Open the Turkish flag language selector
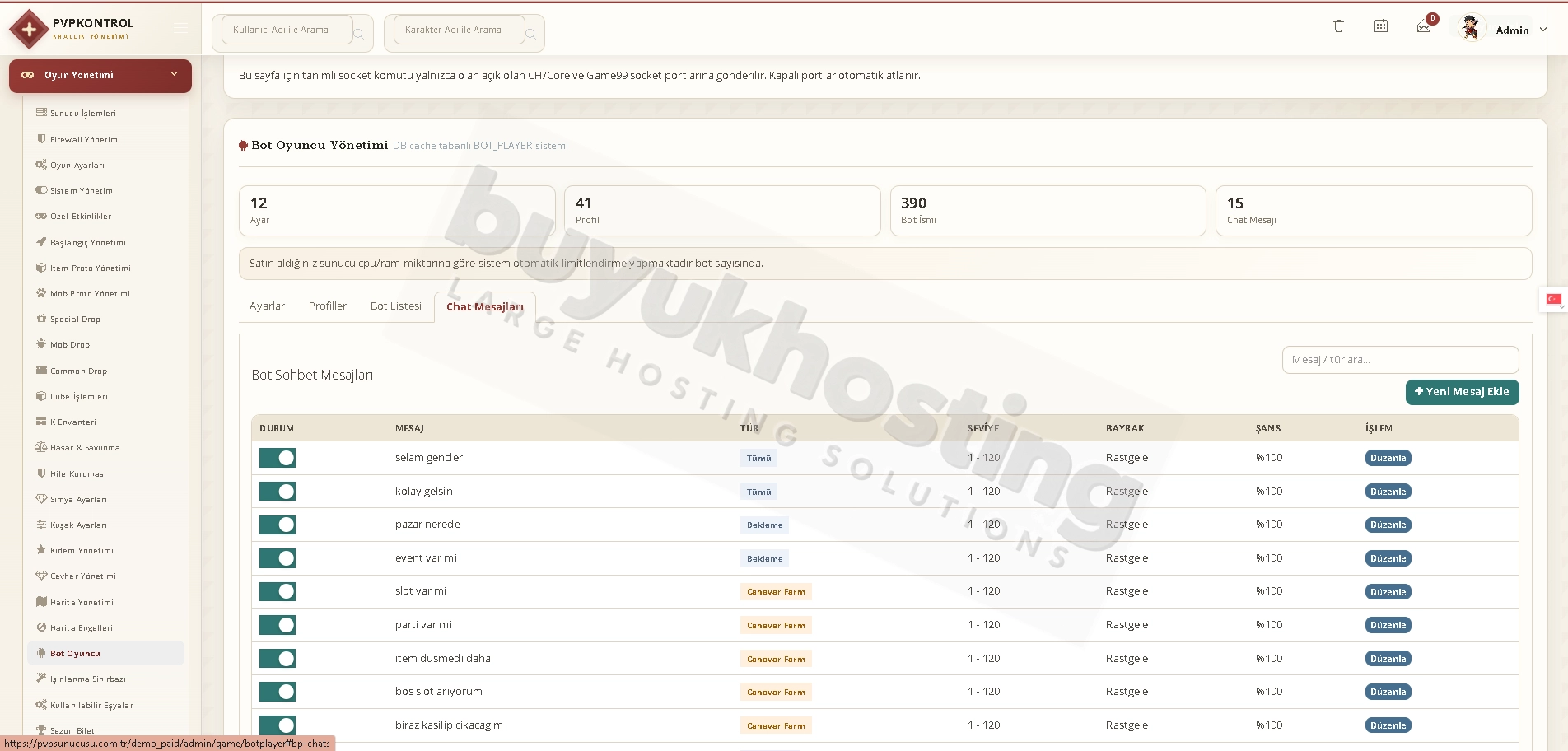 (x=1554, y=299)
